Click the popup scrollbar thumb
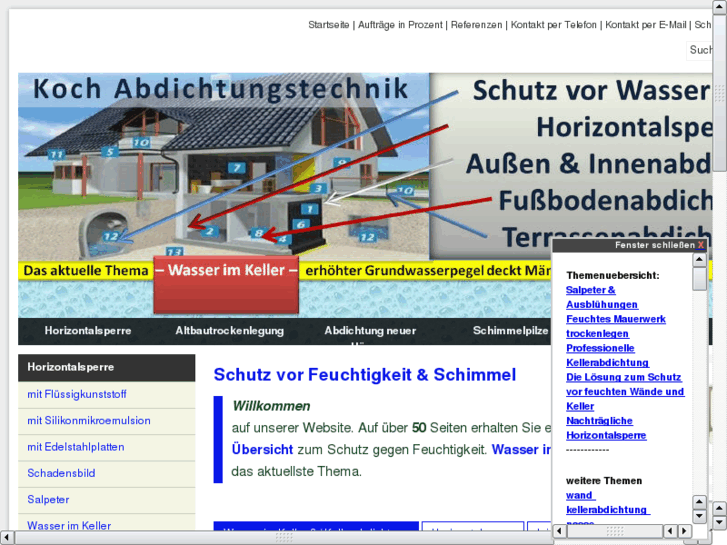Image resolution: width=727 pixels, height=545 pixels. pyautogui.click(x=699, y=279)
